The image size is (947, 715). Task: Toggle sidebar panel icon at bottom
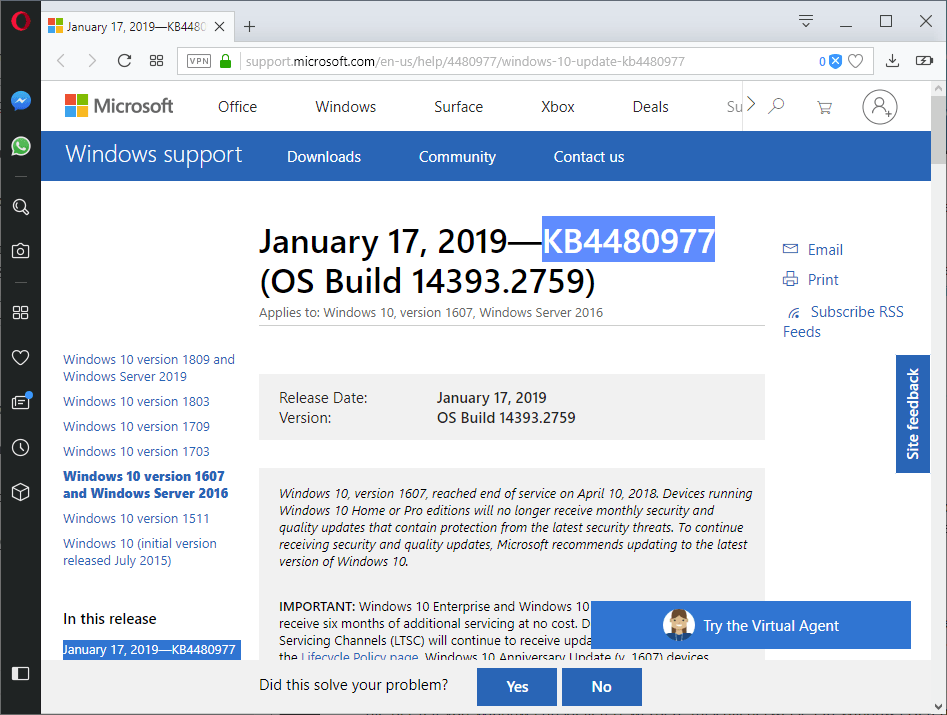(x=21, y=673)
